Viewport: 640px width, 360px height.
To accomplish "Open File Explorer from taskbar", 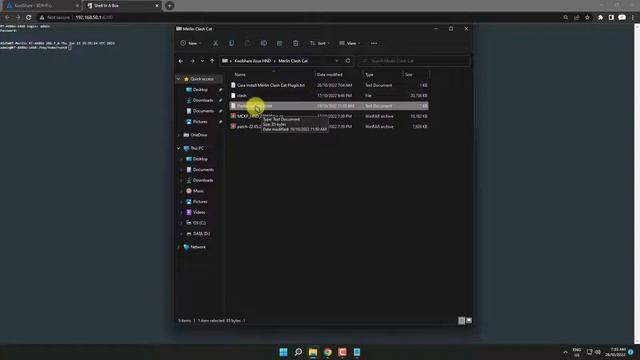I will [313, 352].
